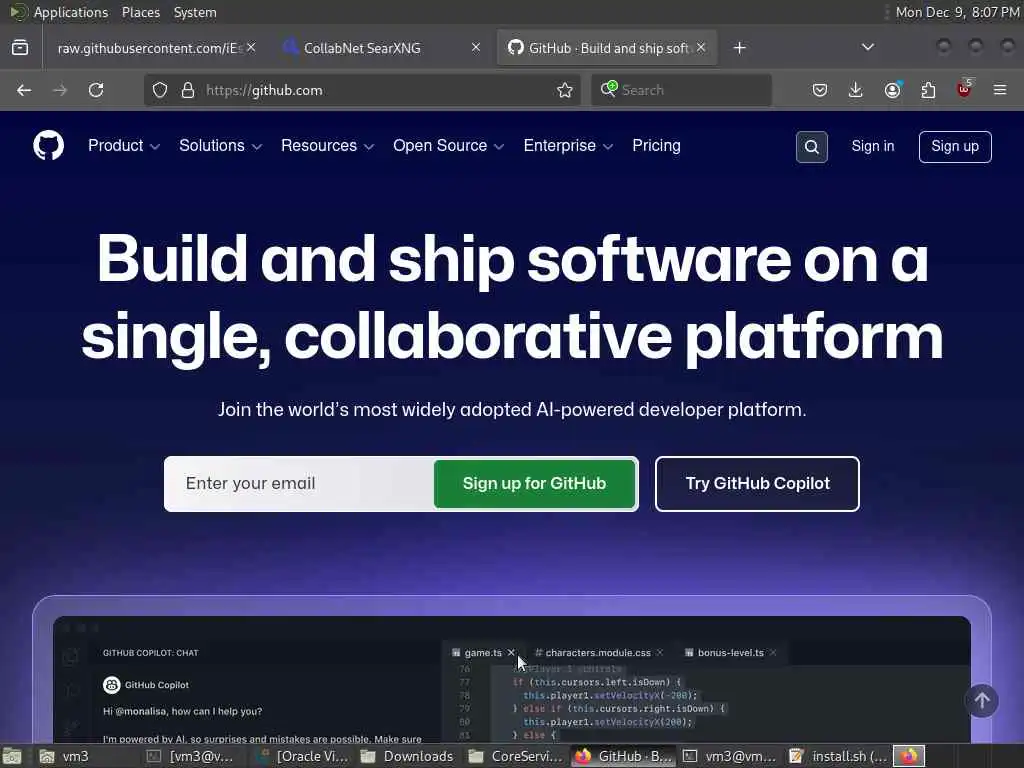
Task: Click the Firefox View icon left of tabs
Action: [x=20, y=48]
